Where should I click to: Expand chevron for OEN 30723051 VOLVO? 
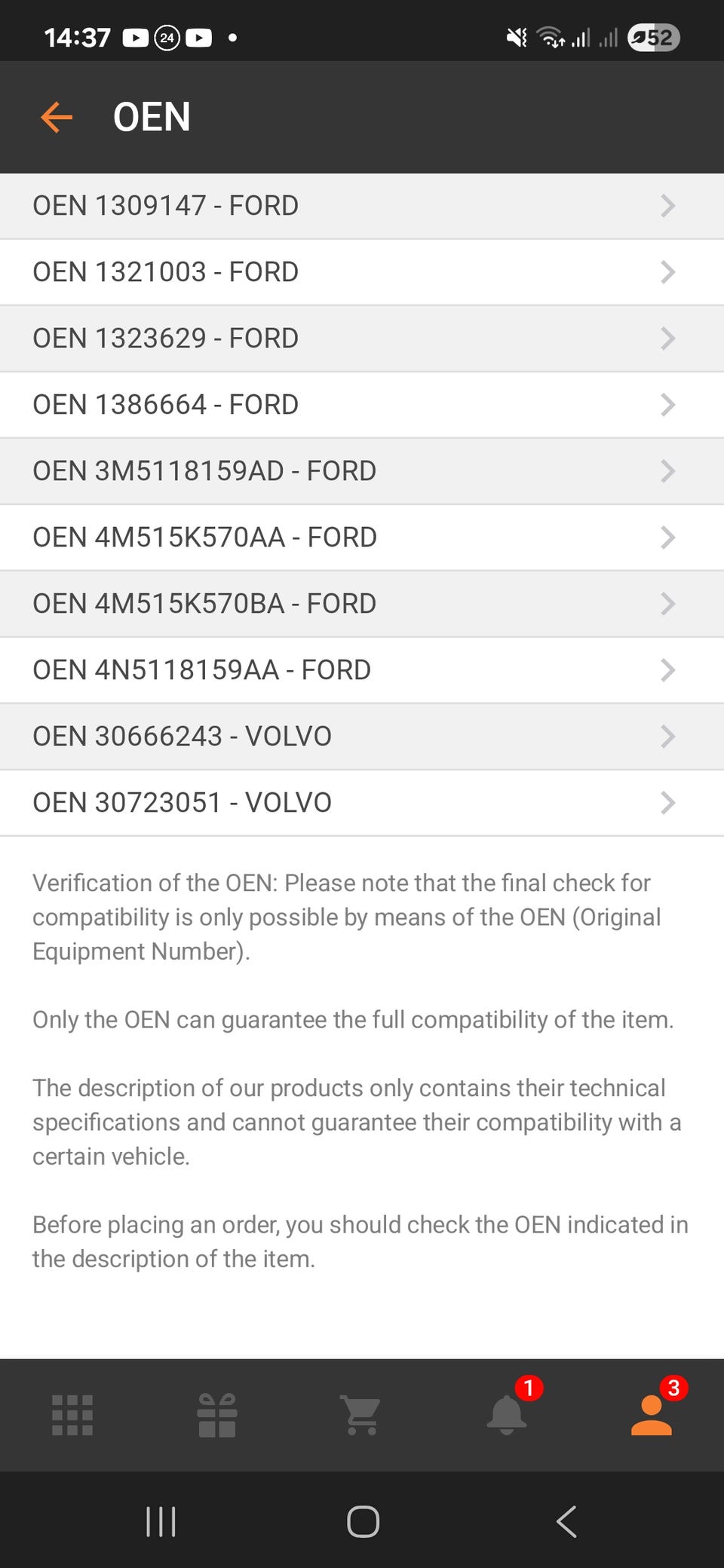(x=667, y=803)
